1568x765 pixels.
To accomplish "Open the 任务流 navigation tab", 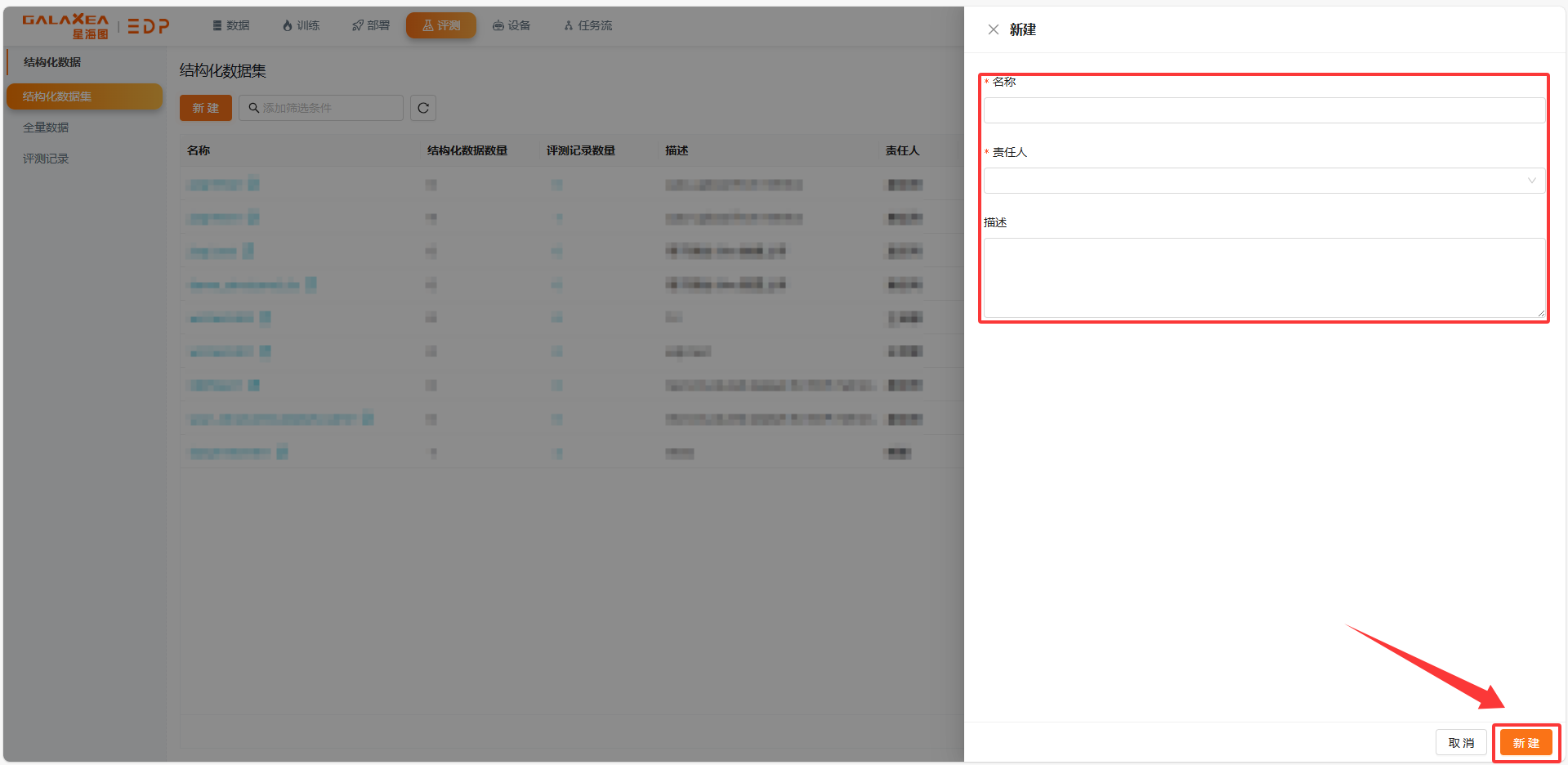I will tap(588, 26).
